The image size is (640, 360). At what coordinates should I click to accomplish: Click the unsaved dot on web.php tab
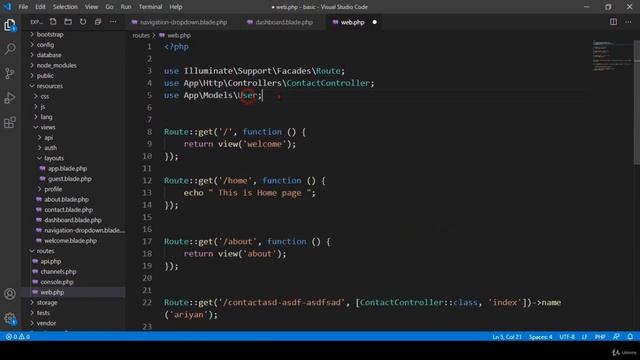pyautogui.click(x=374, y=22)
